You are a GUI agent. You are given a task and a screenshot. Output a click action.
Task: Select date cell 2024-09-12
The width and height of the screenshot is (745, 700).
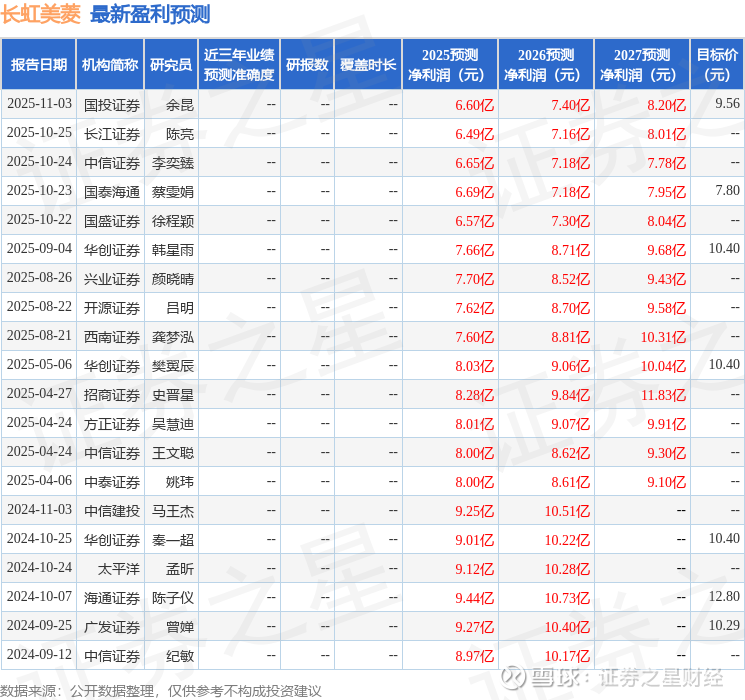coord(39,654)
